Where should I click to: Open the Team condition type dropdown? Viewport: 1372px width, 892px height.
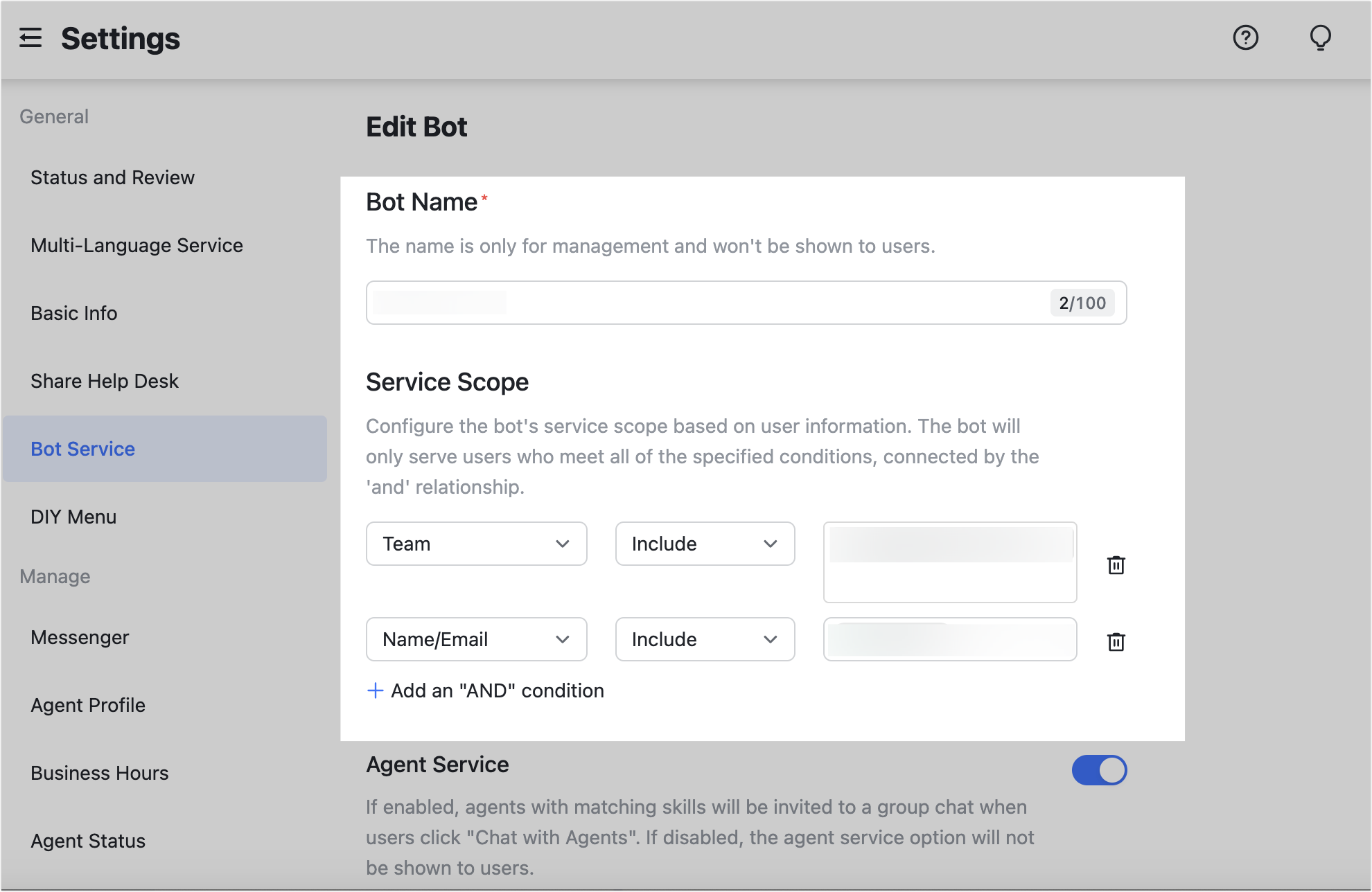(x=476, y=544)
